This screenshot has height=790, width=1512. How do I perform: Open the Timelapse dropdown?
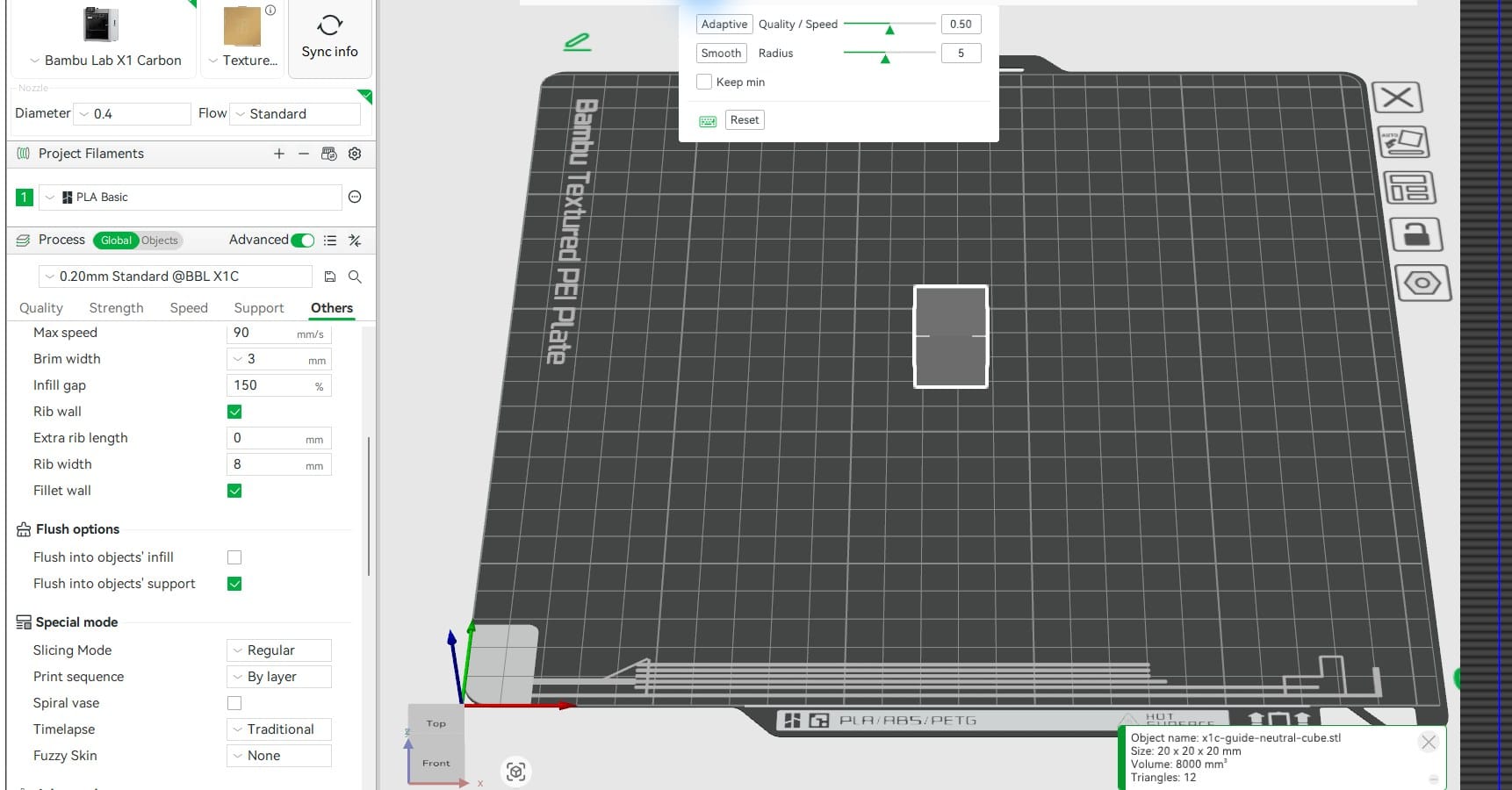[x=279, y=729]
